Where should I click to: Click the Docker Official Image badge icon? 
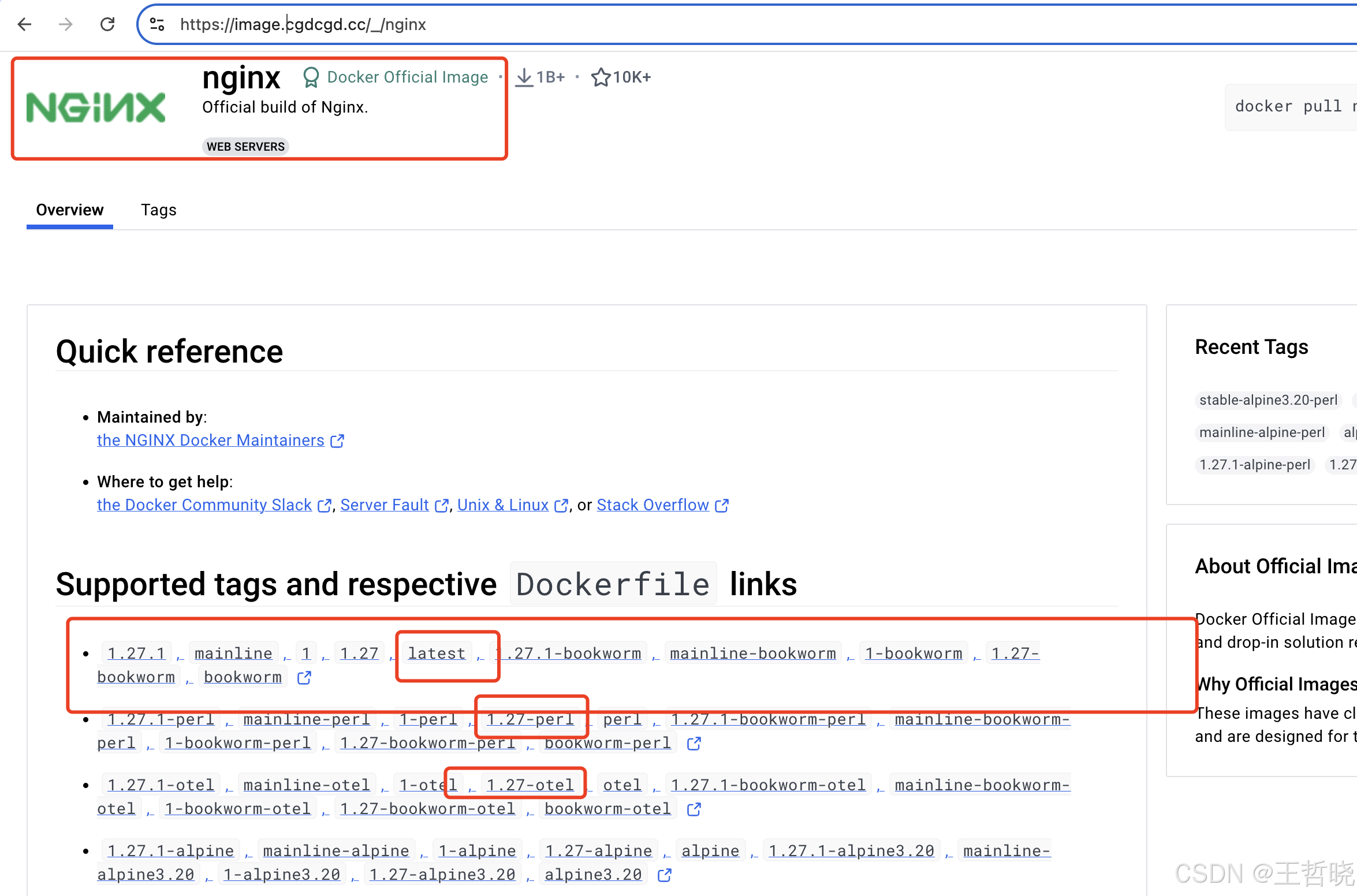(311, 77)
